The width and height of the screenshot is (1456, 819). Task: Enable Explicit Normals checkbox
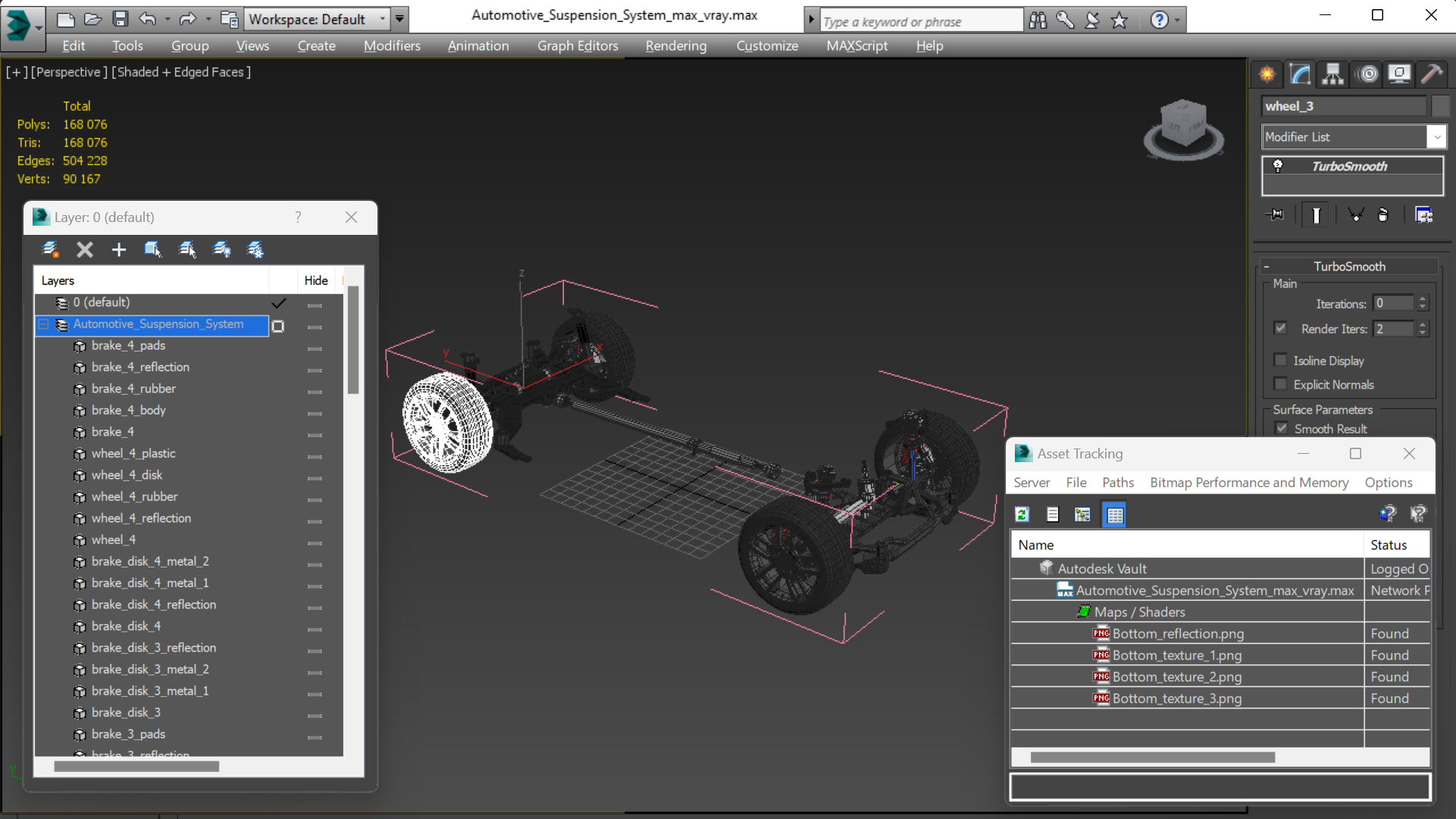point(1281,384)
